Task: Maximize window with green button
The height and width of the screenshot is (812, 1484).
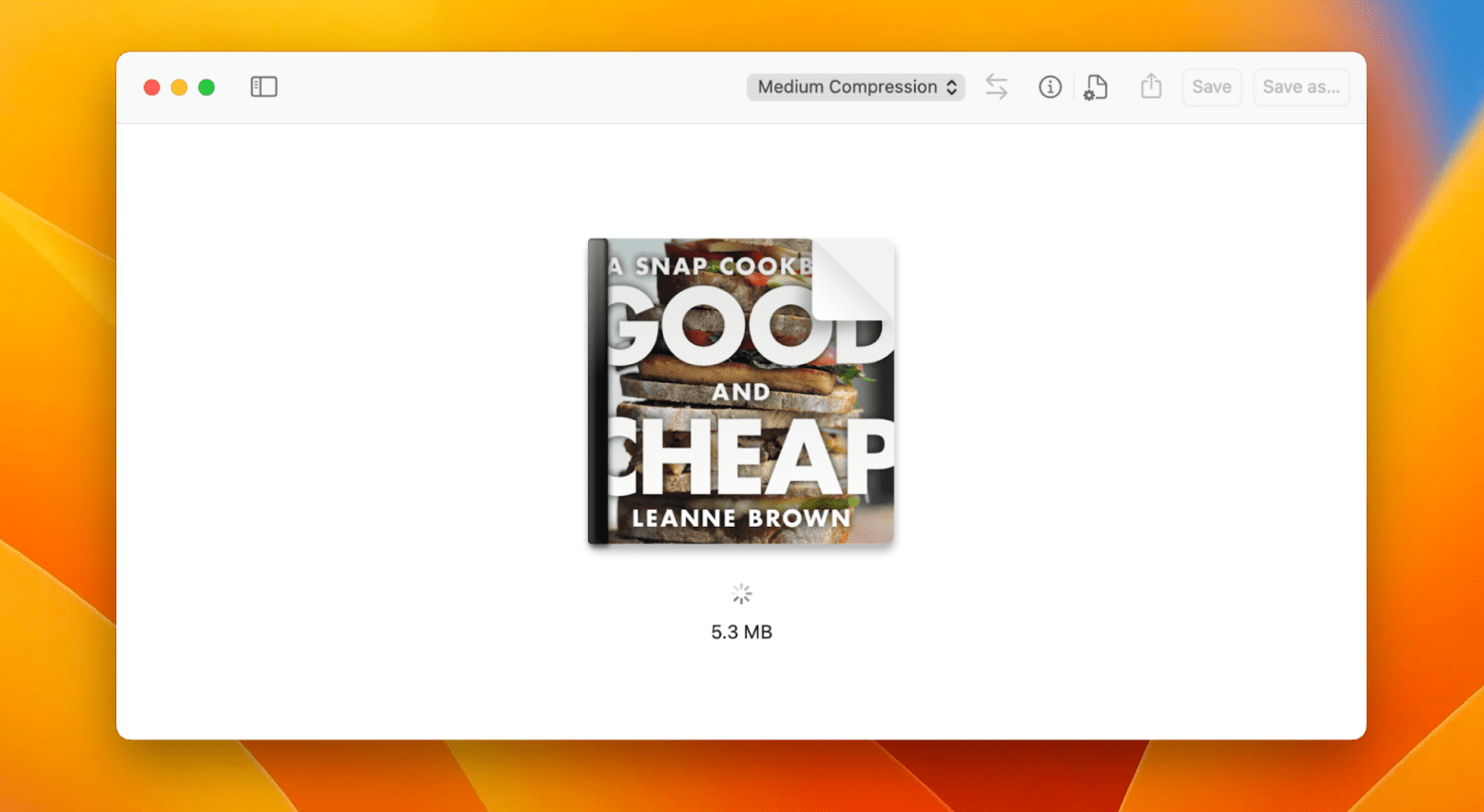Action: (206, 87)
